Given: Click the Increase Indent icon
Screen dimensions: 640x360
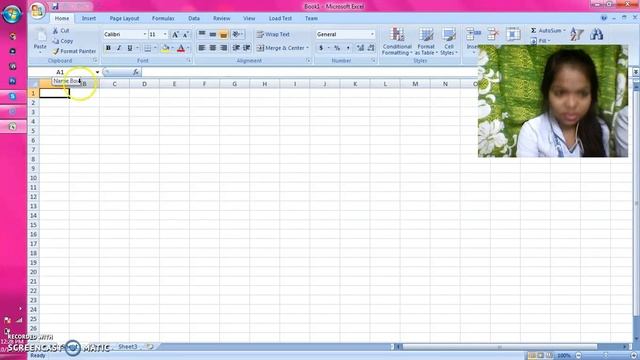Looking at the screenshot, I should pos(247,48).
